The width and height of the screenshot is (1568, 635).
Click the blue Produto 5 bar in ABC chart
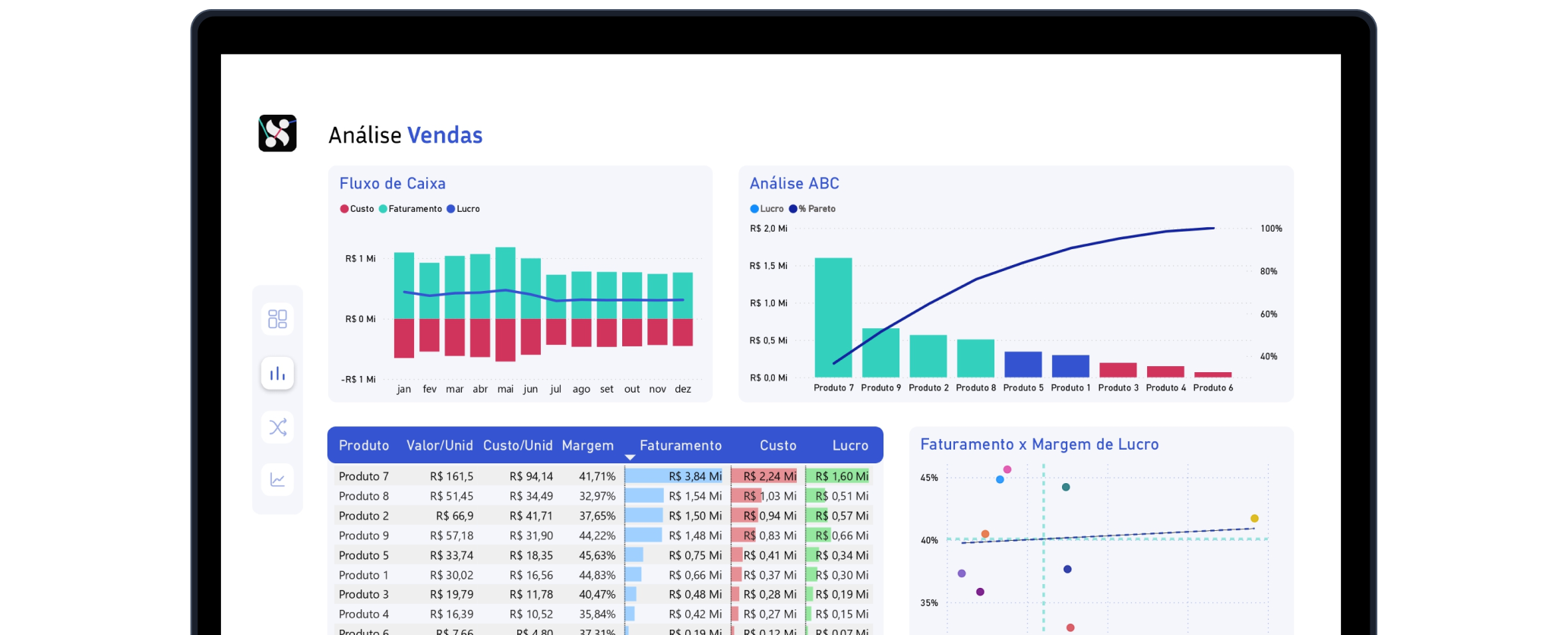click(x=1023, y=365)
